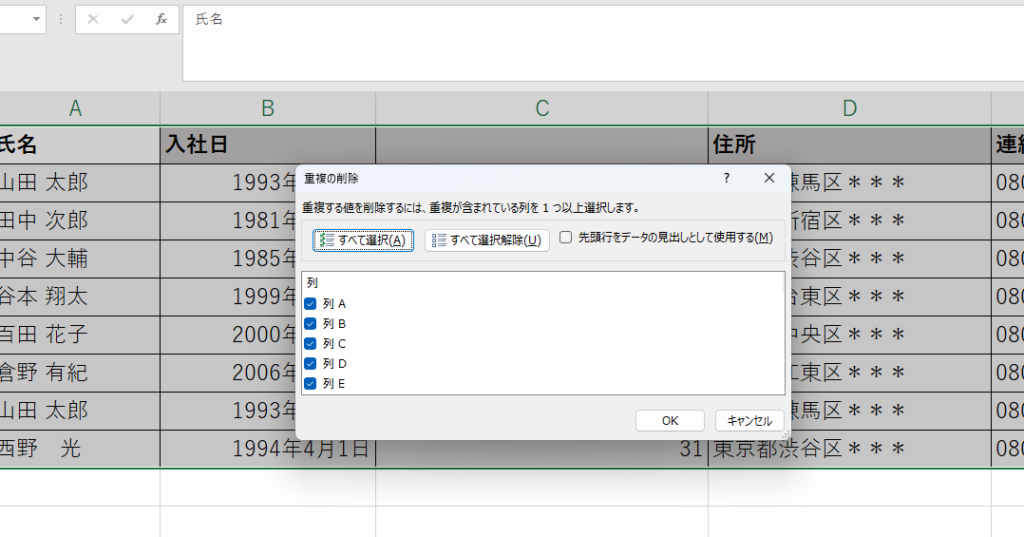The height and width of the screenshot is (537, 1024).
Task: Click the formula bar cancel X icon
Action: [x=93, y=19]
